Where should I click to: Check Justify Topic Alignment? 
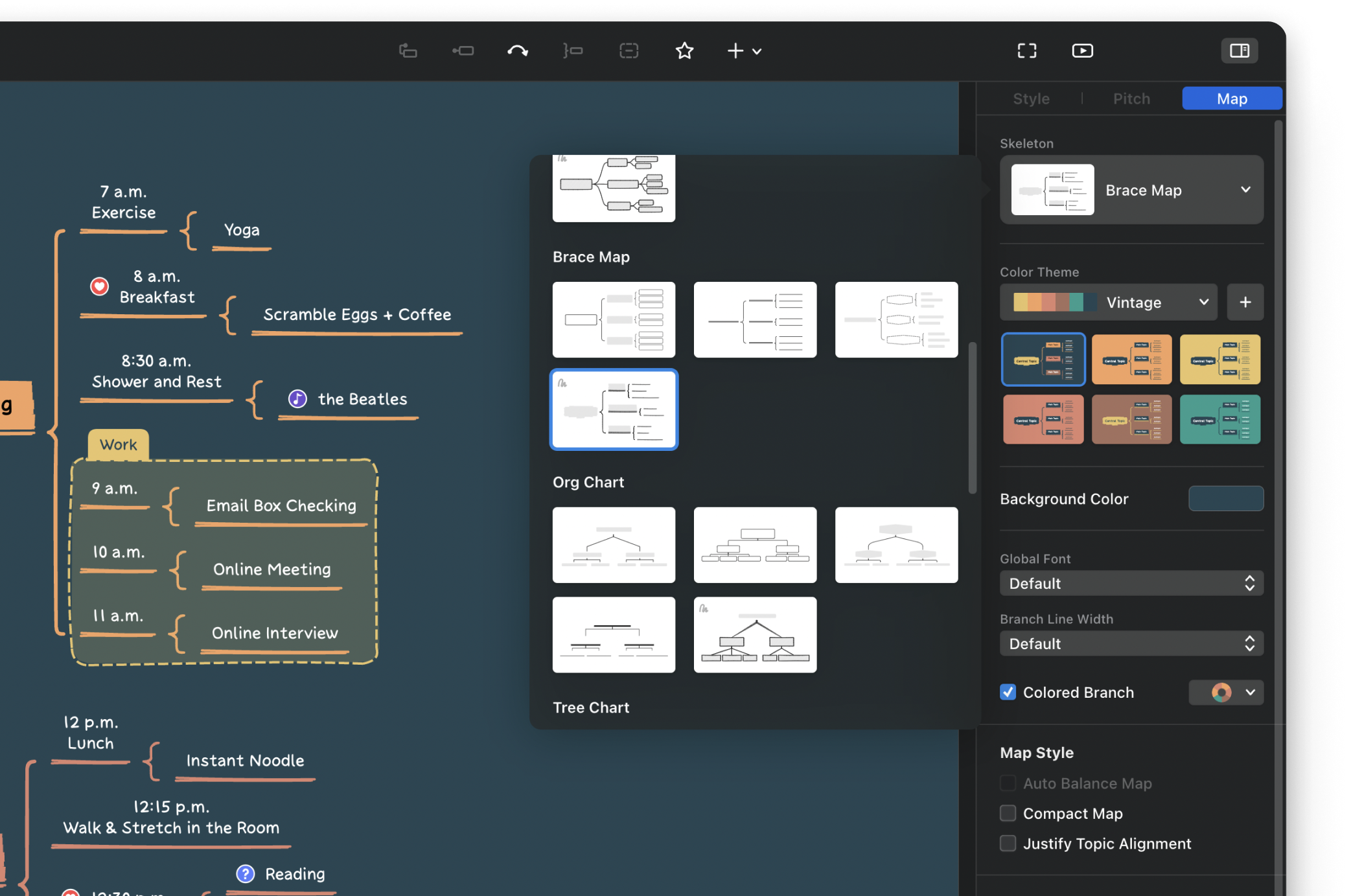[1008, 843]
